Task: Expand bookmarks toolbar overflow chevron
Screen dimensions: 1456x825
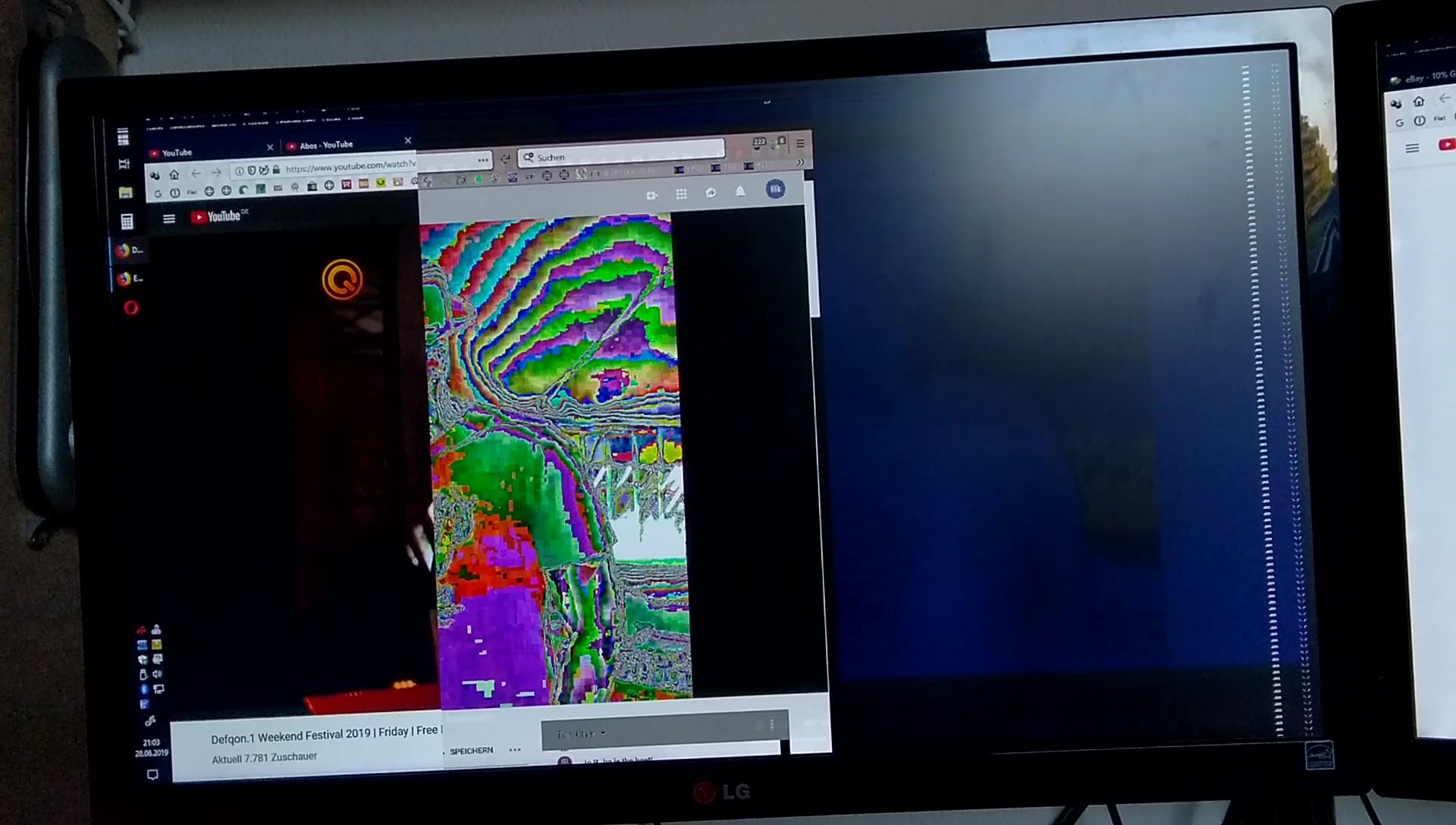Action: (x=800, y=162)
